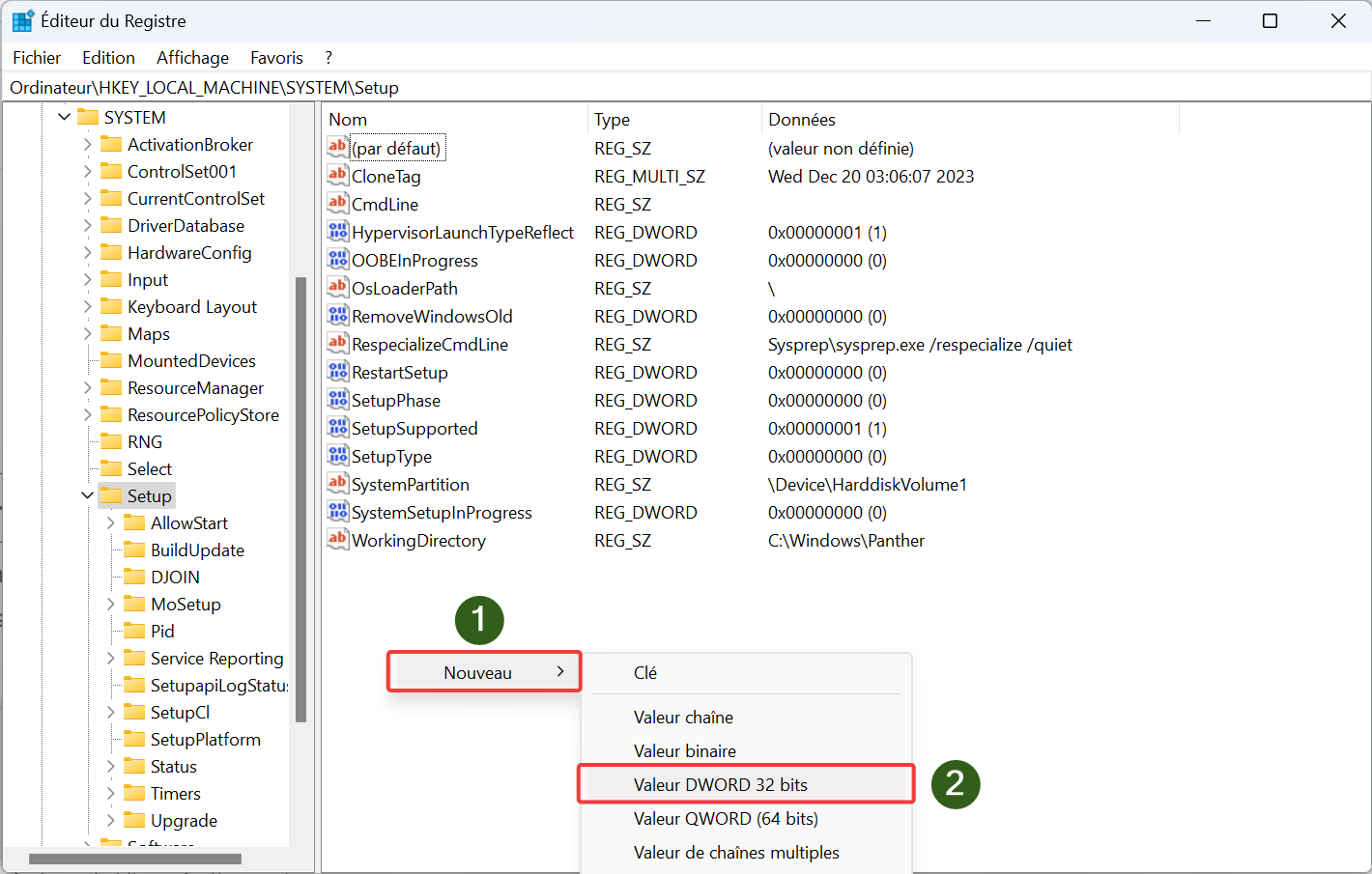This screenshot has width=1372, height=874.
Task: Open the Edition menu
Action: tap(108, 58)
